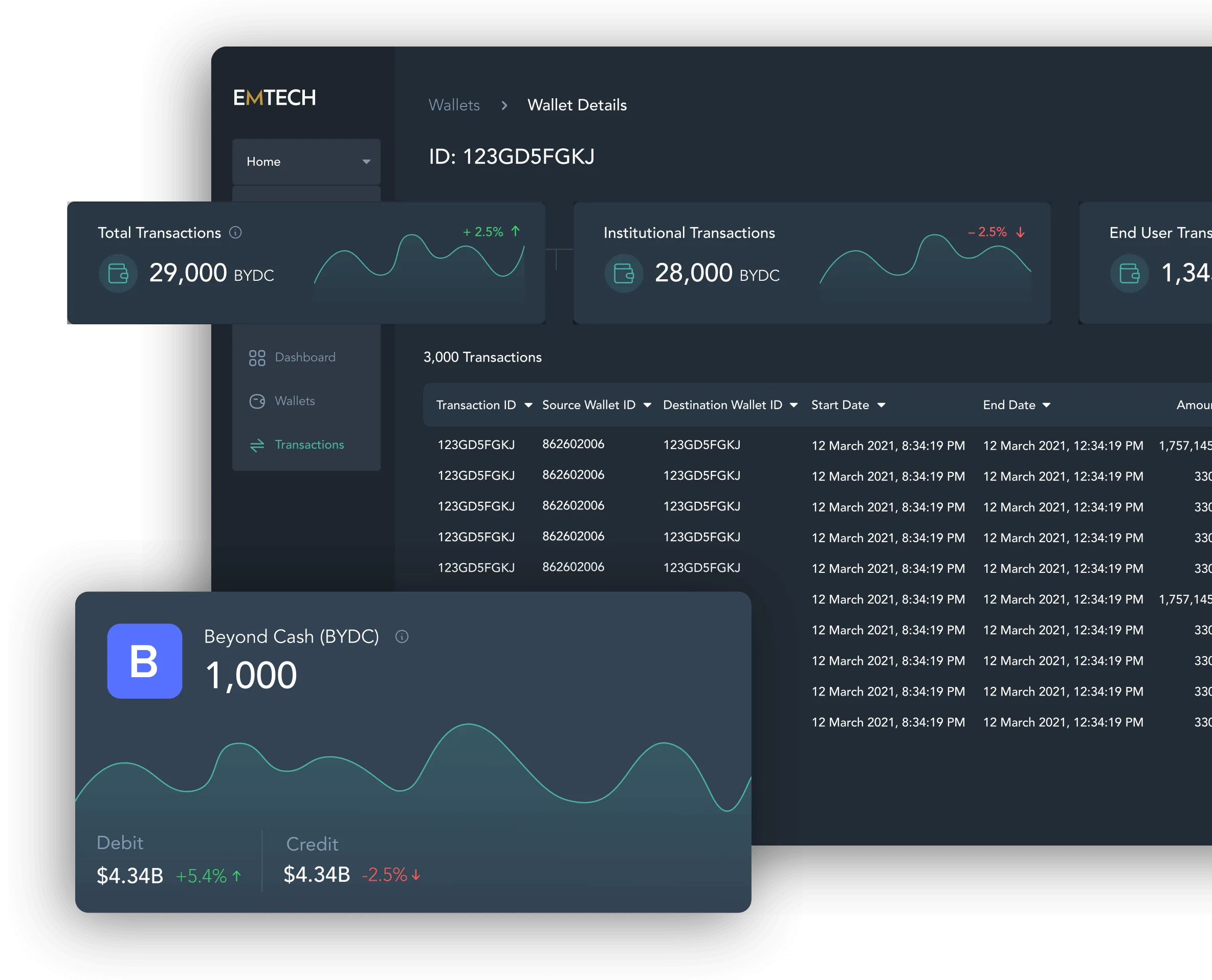
Task: Click the Debit label
Action: [120, 843]
